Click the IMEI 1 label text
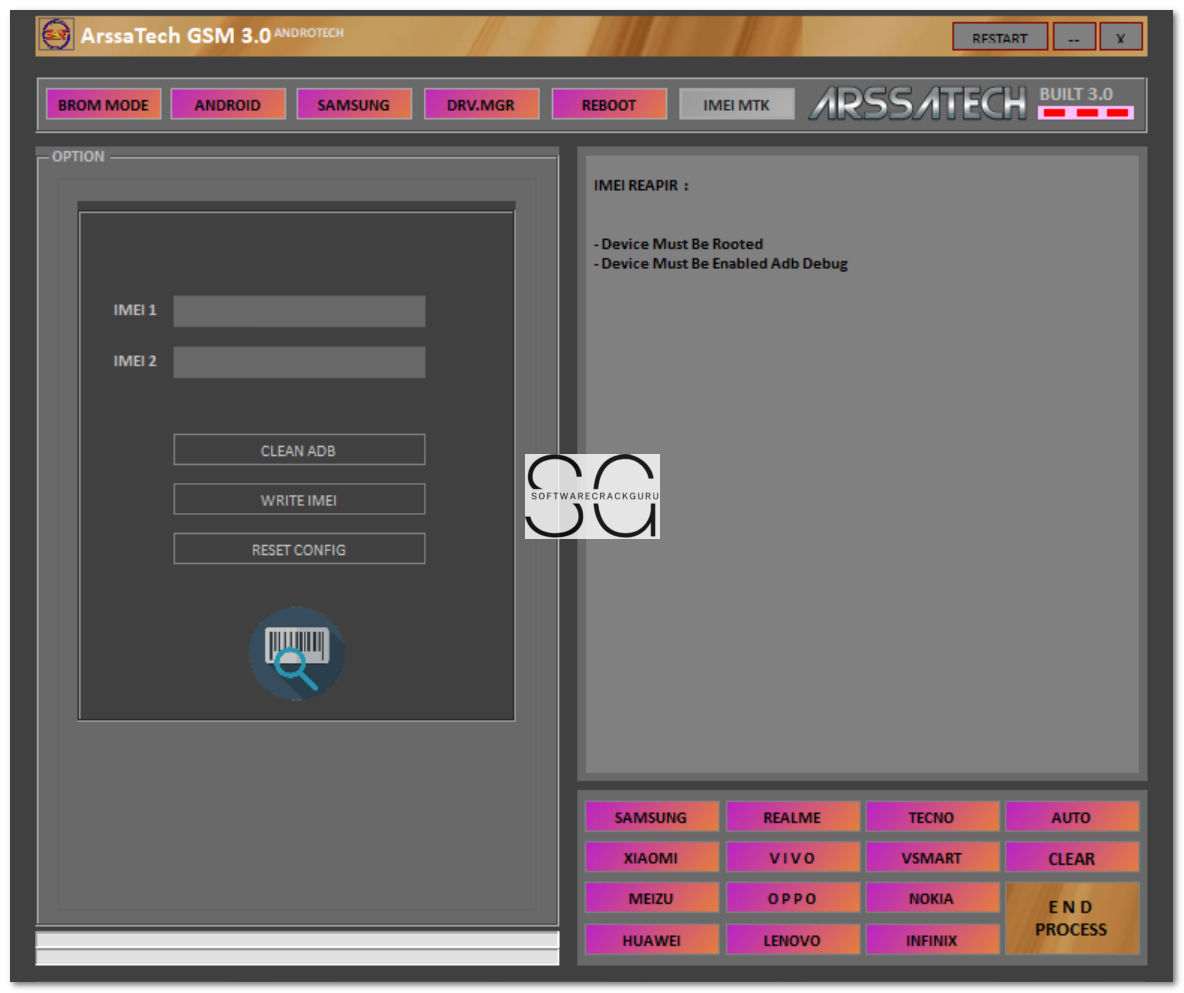Screen dimensions: 1184x993 pyautogui.click(x=135, y=310)
